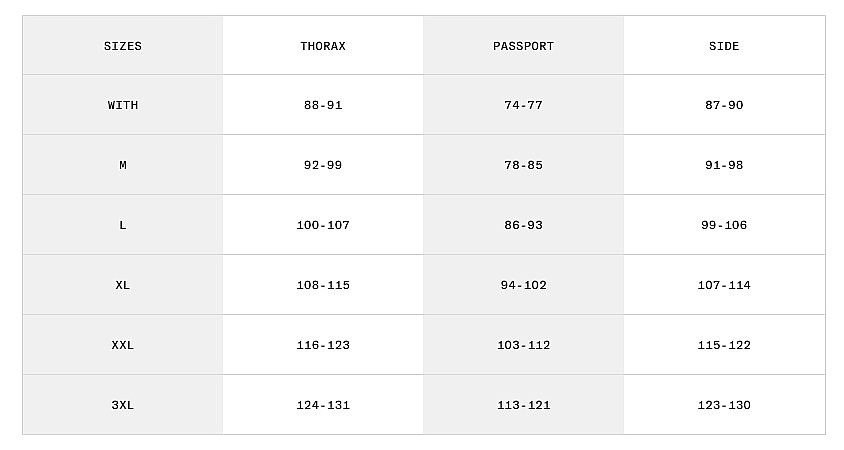Click the 88-91 thorax cell

tap(323, 105)
